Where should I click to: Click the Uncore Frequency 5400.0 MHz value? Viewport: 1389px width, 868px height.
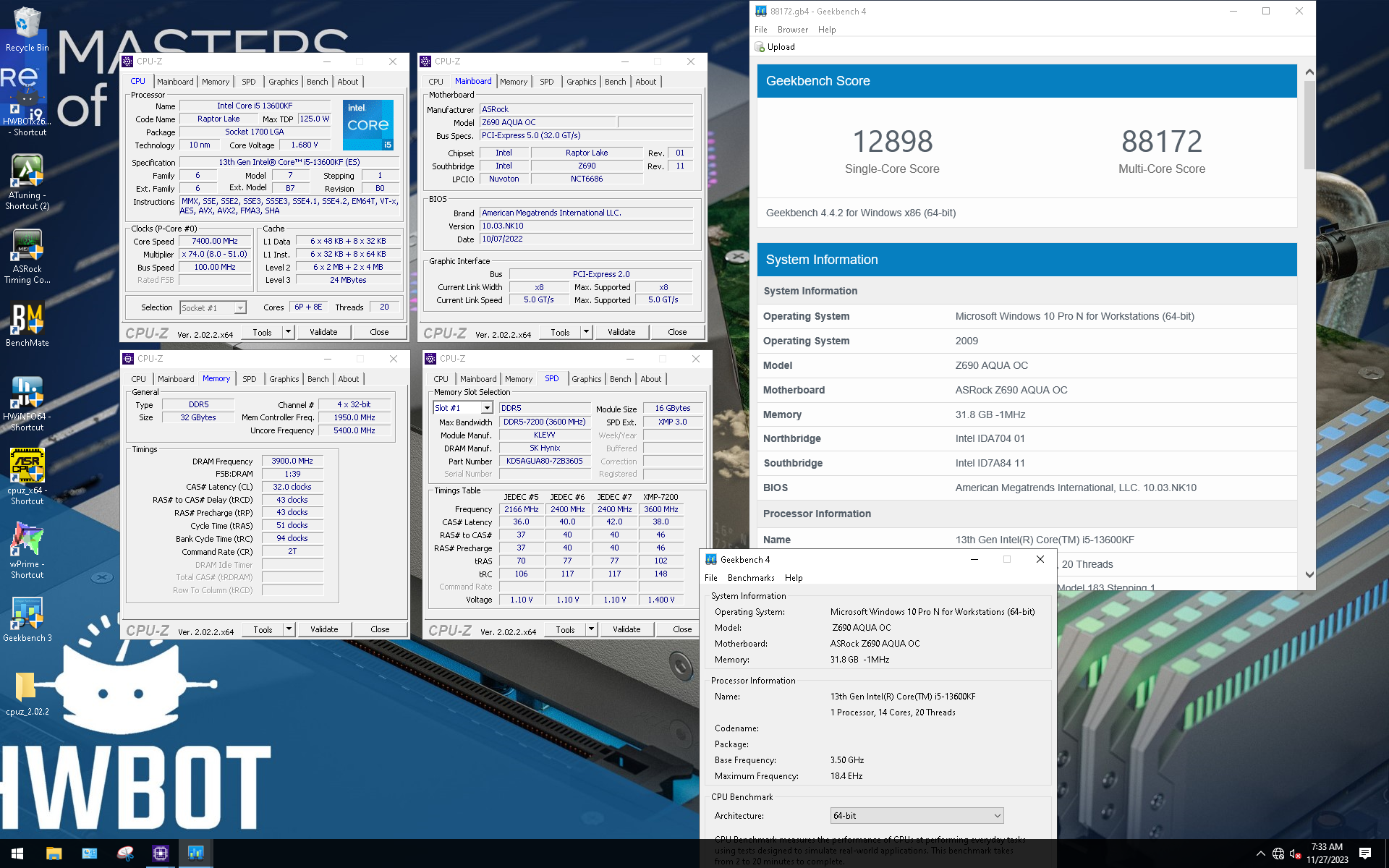click(354, 430)
